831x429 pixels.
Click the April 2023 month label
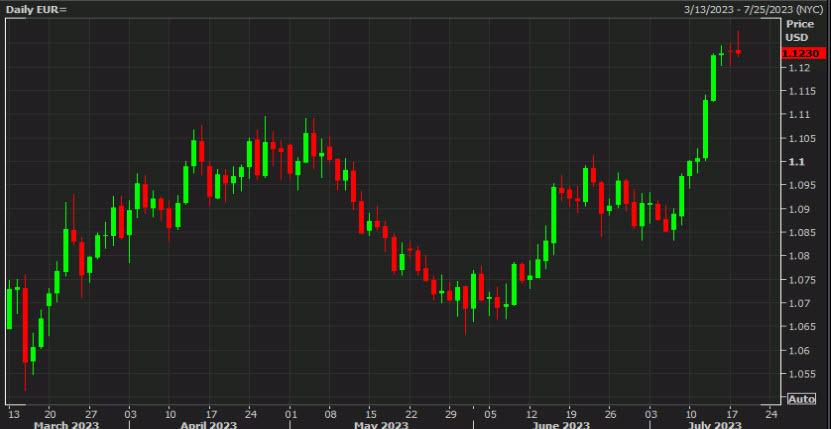(x=208, y=425)
